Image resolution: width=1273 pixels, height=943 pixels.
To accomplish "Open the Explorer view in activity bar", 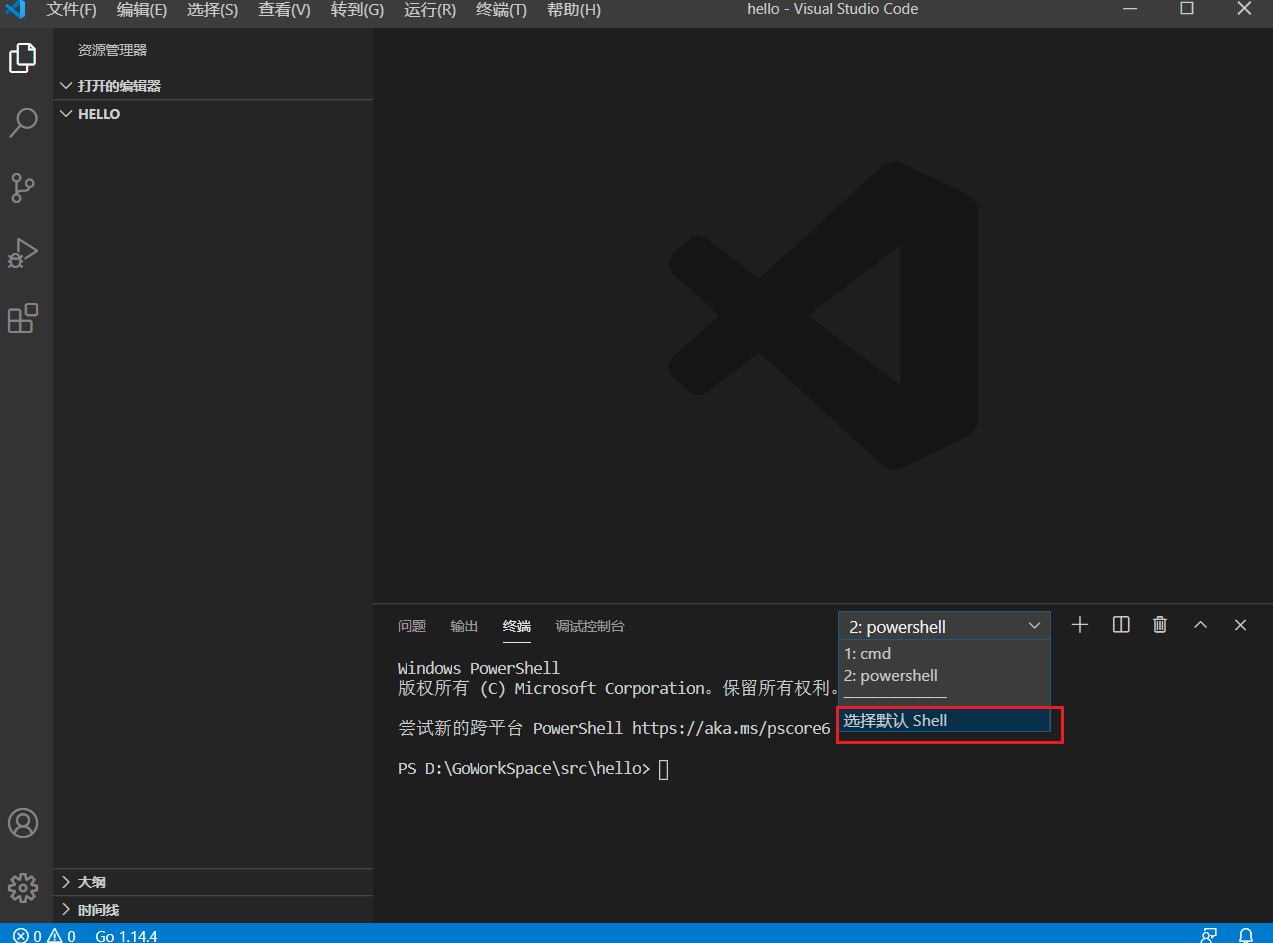I will 23,58.
